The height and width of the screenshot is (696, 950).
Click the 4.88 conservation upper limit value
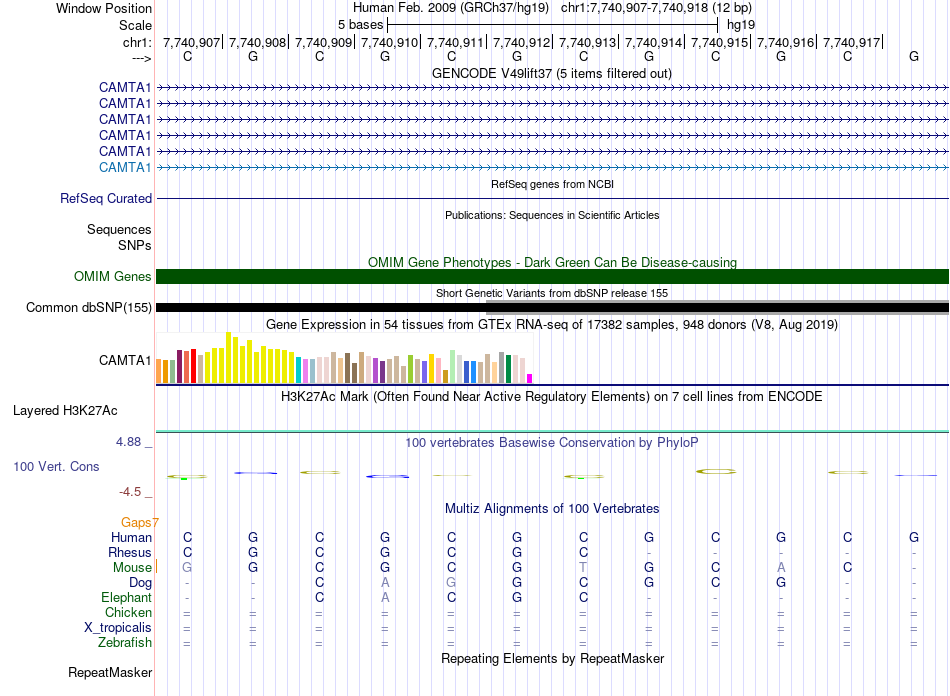pos(128,442)
